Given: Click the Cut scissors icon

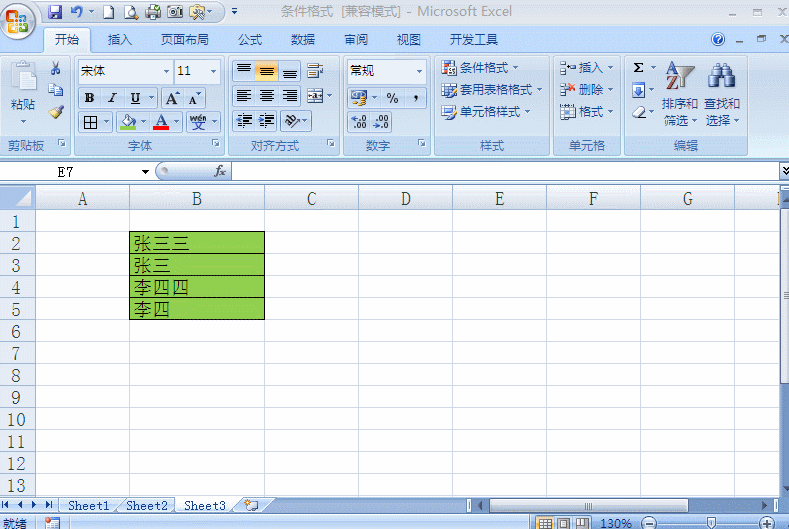Looking at the screenshot, I should coord(56,68).
